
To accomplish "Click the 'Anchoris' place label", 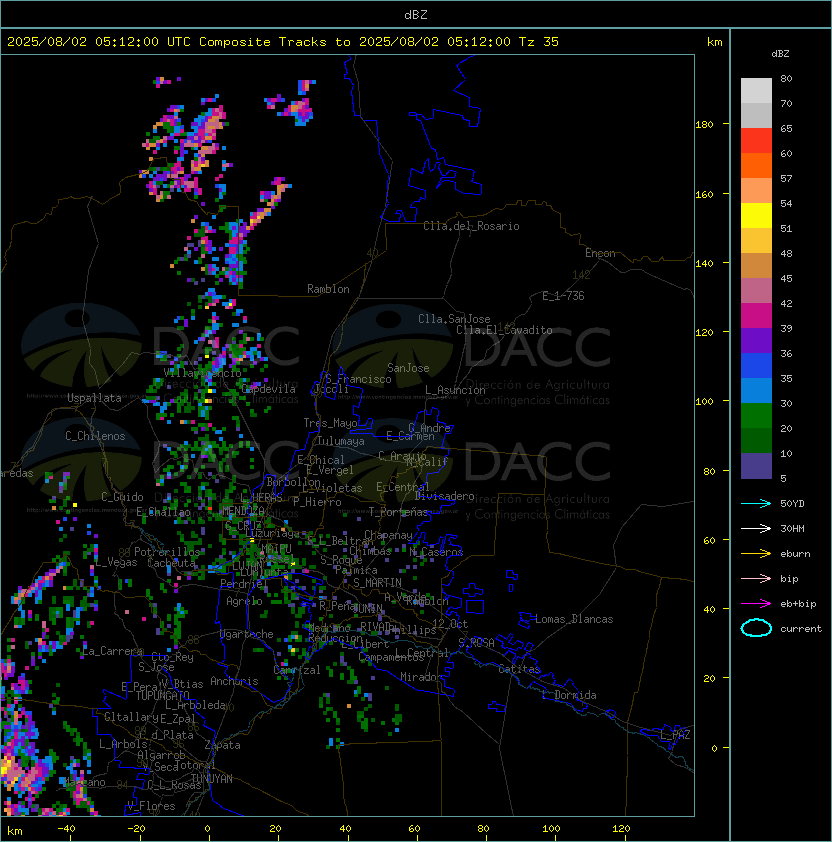I will pyautogui.click(x=234, y=681).
